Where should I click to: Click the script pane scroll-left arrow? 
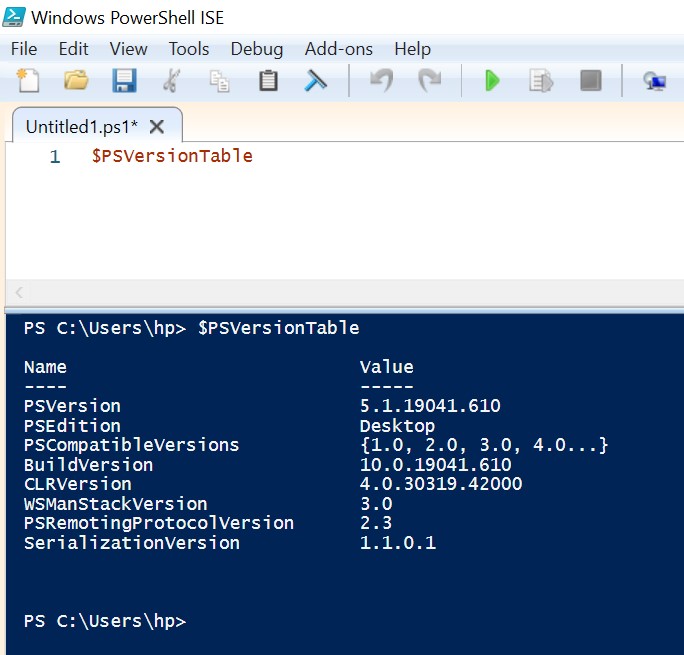[19, 292]
